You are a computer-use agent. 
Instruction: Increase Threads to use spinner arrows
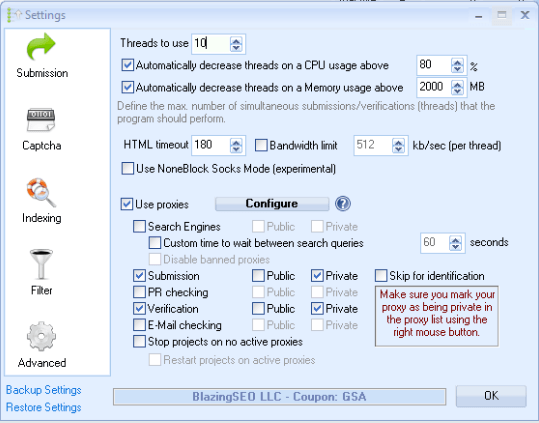point(236,44)
